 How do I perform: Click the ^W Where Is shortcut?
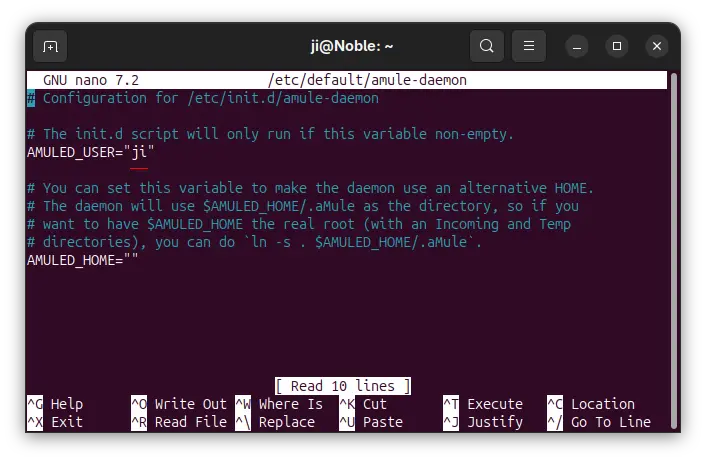[x=279, y=404]
